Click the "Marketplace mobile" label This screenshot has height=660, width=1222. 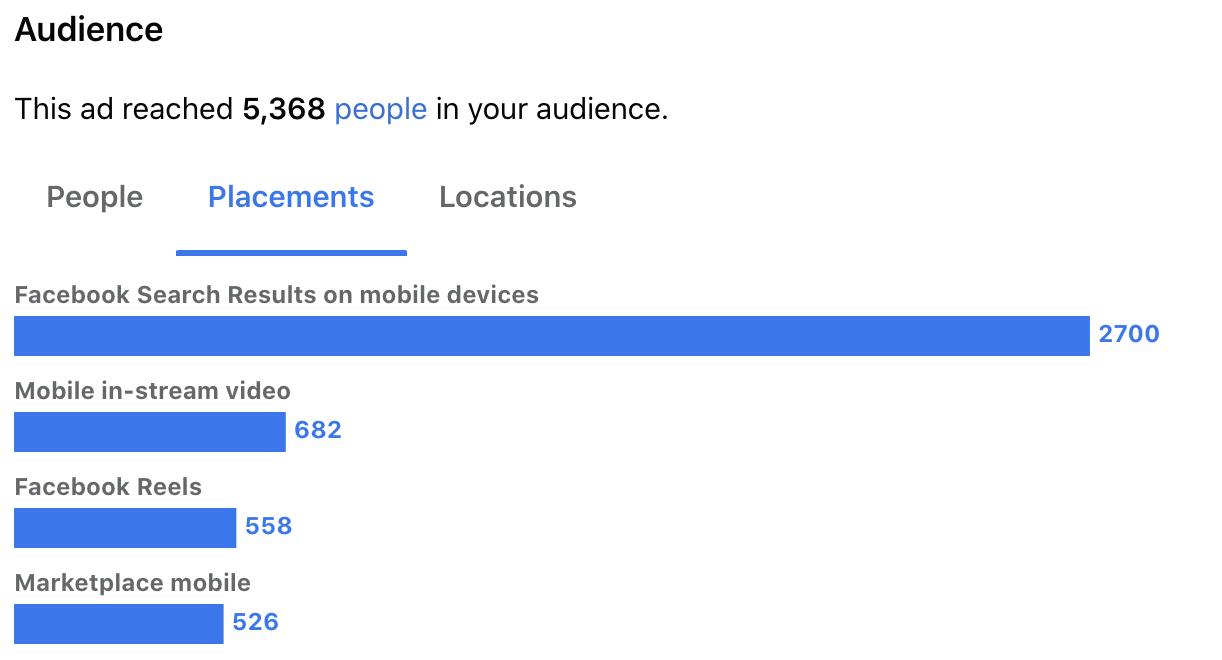[x=133, y=583]
